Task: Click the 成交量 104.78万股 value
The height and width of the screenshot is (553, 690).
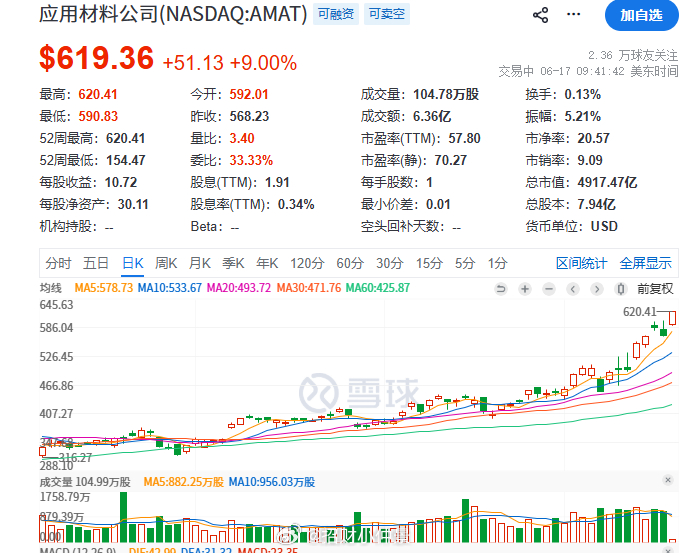Action: pos(446,95)
